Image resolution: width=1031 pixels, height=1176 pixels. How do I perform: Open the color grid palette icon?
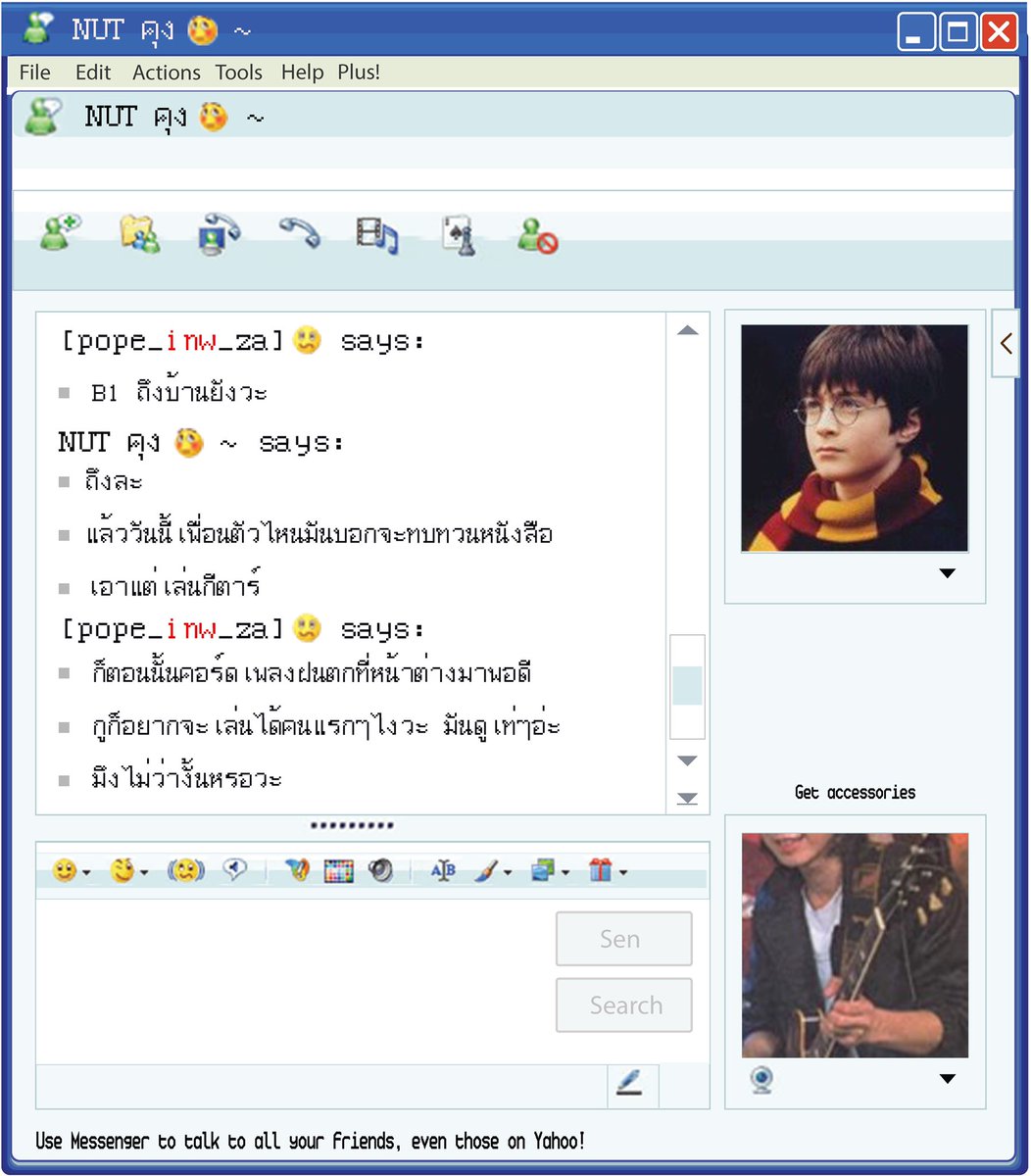[338, 870]
